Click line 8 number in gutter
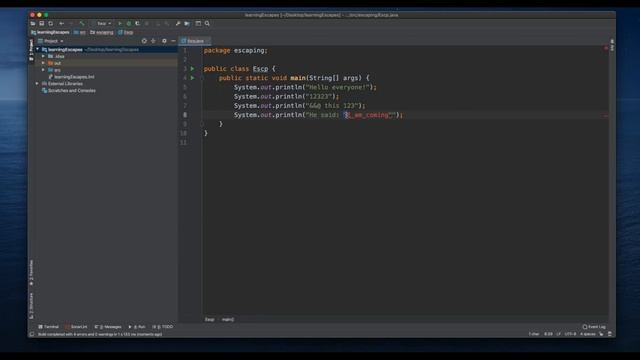640x360 pixels. pyautogui.click(x=185, y=115)
